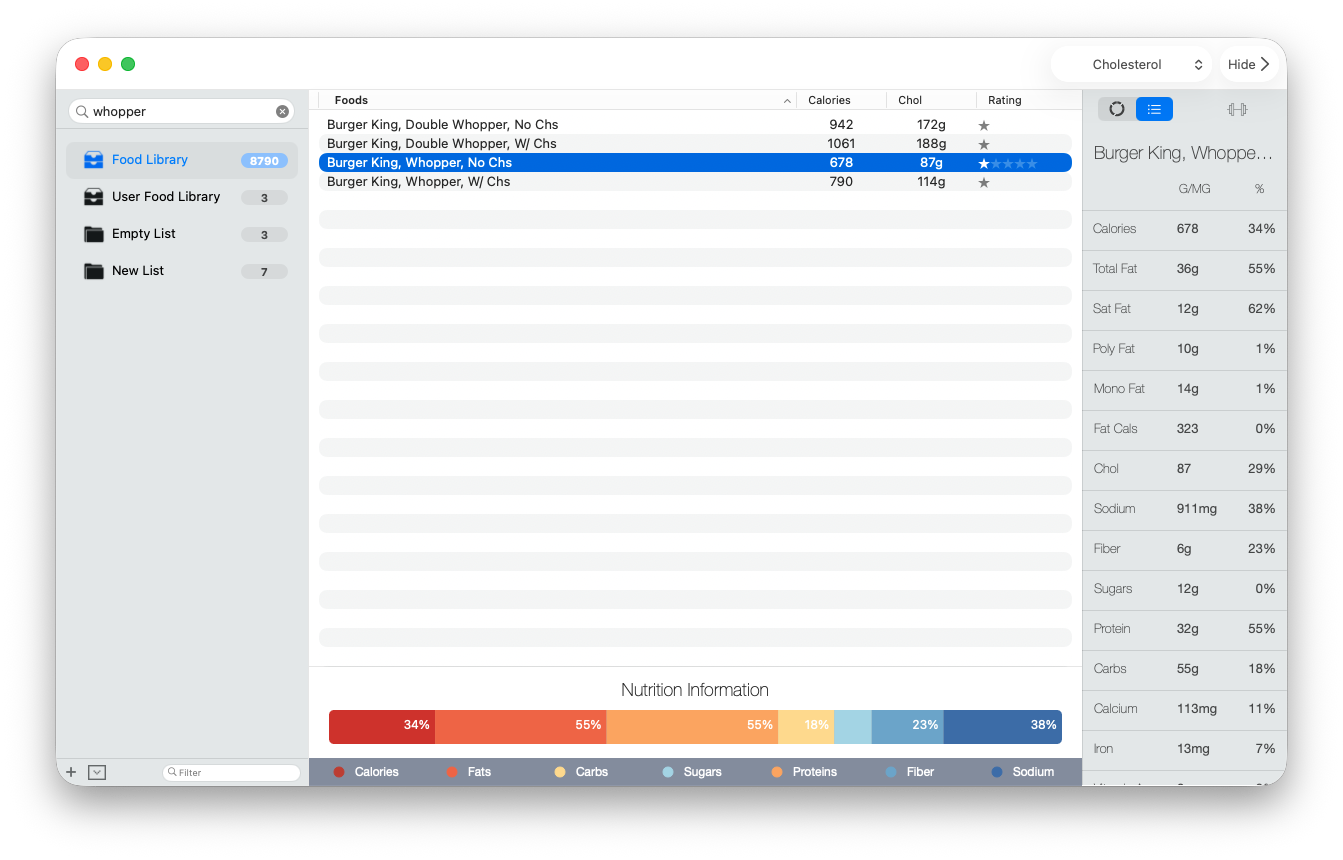Click the New List folder icon
The width and height of the screenshot is (1343, 860).
[94, 271]
